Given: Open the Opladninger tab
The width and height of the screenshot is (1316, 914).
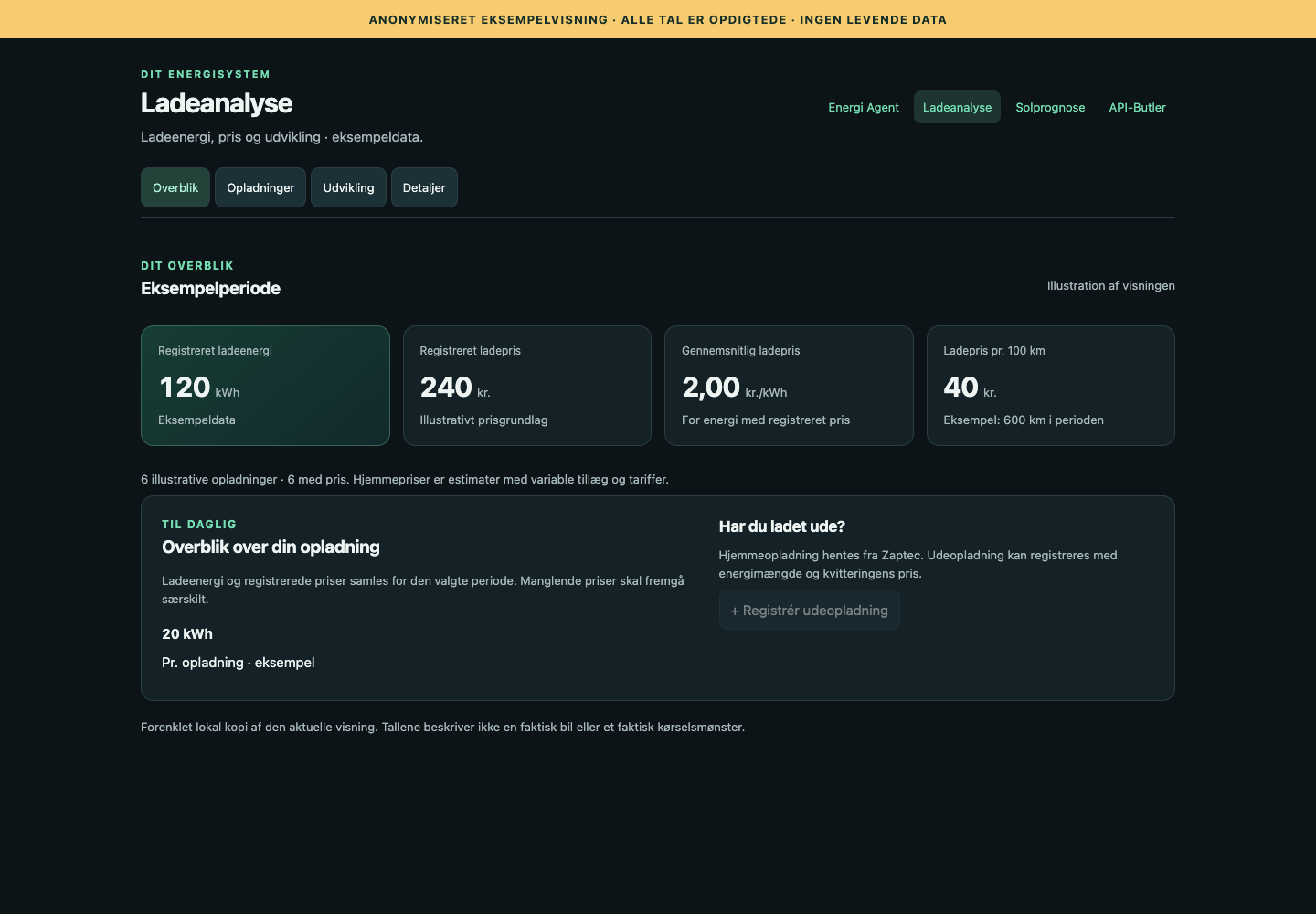Looking at the screenshot, I should 260,187.
